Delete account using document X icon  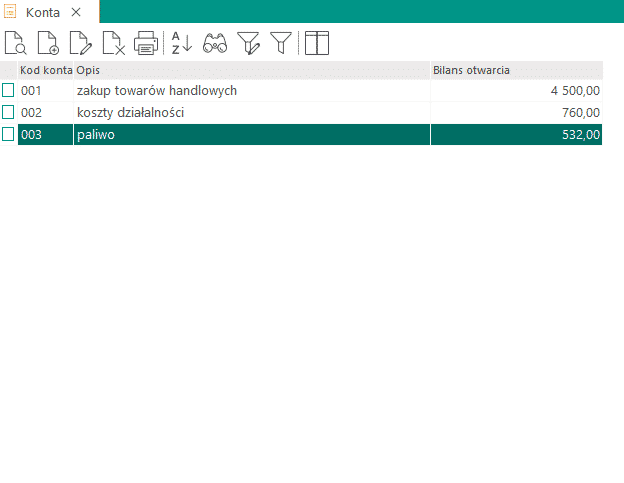coord(114,43)
